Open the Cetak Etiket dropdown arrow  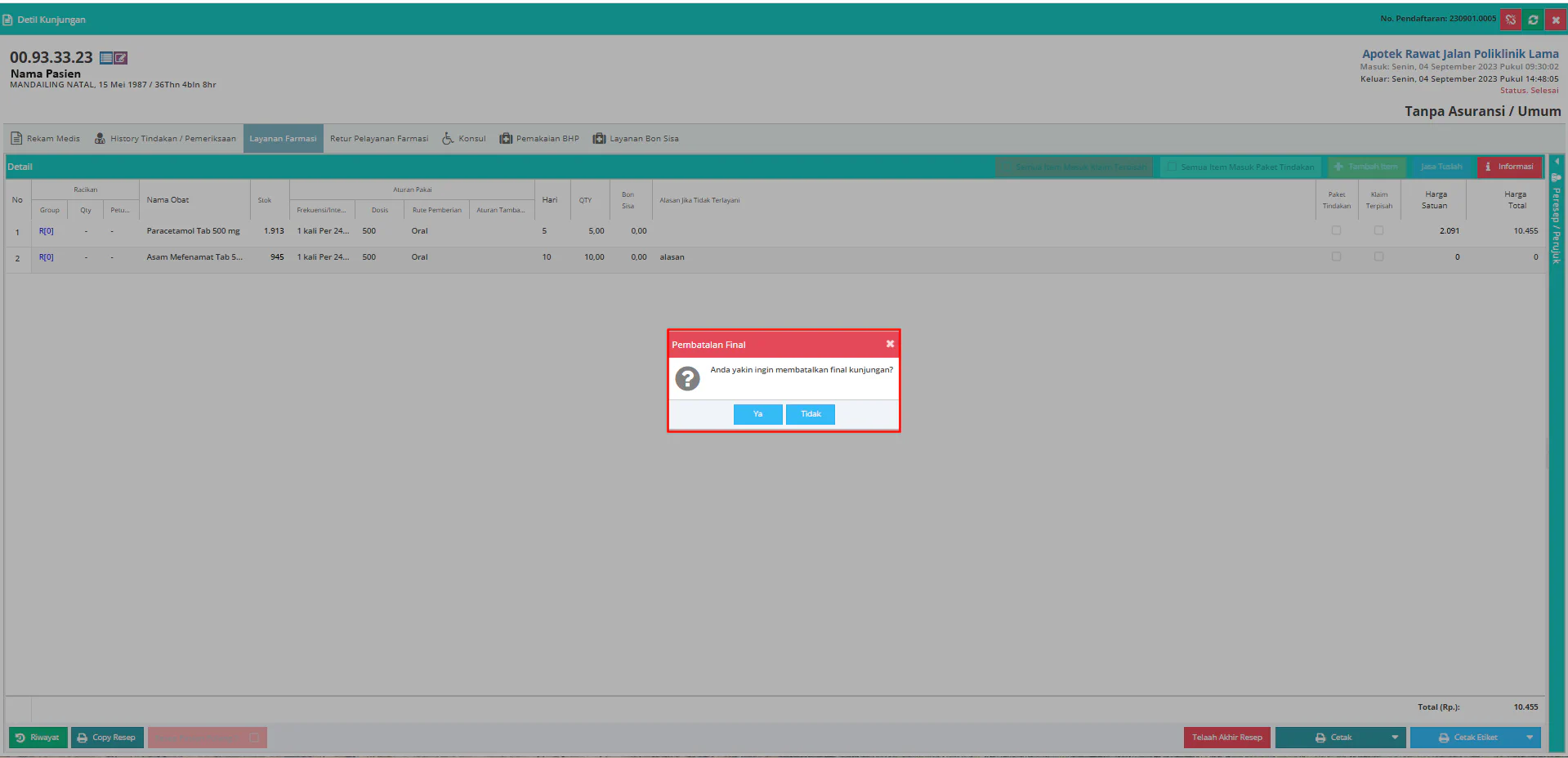point(1530,738)
